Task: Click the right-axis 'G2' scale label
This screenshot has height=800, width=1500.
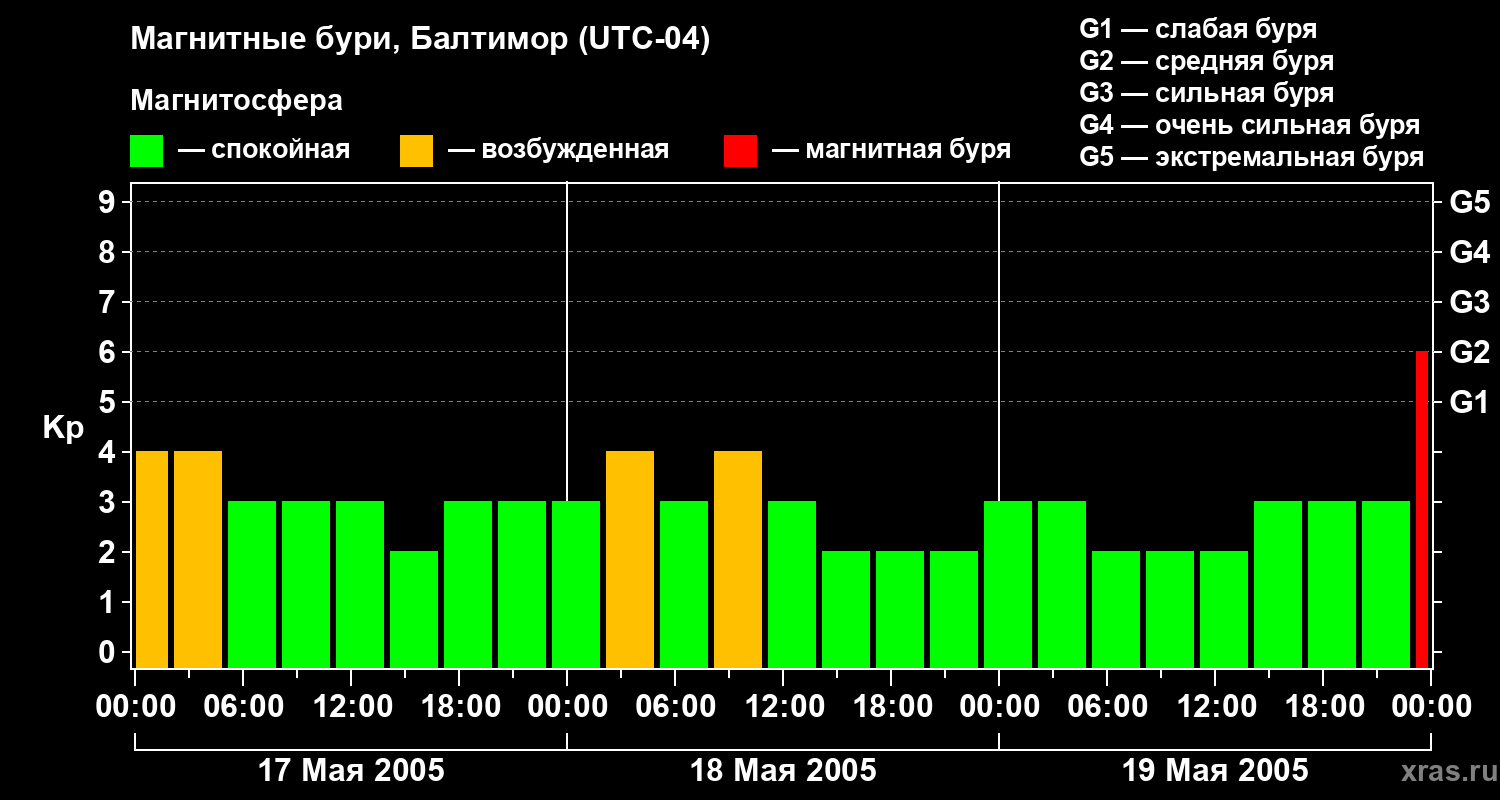Action: click(x=1469, y=353)
